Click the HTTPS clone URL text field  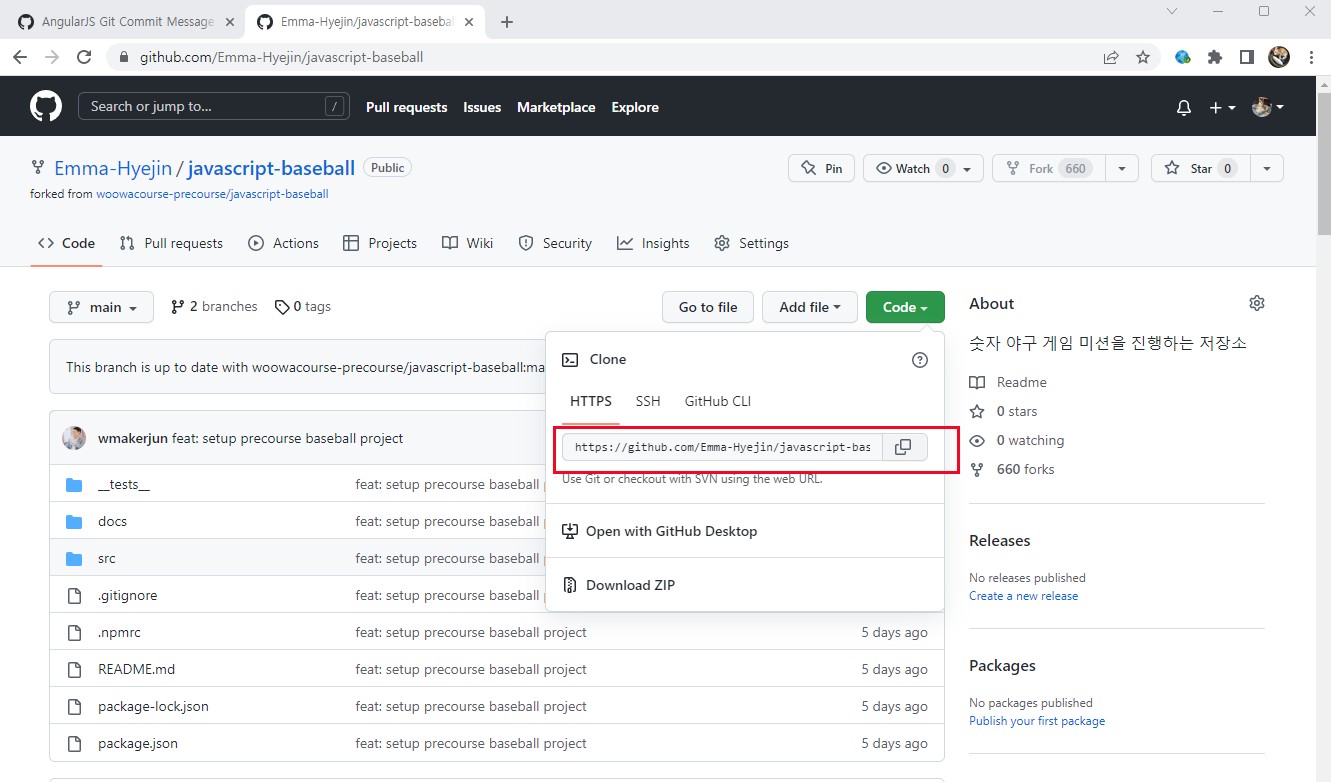click(x=722, y=447)
